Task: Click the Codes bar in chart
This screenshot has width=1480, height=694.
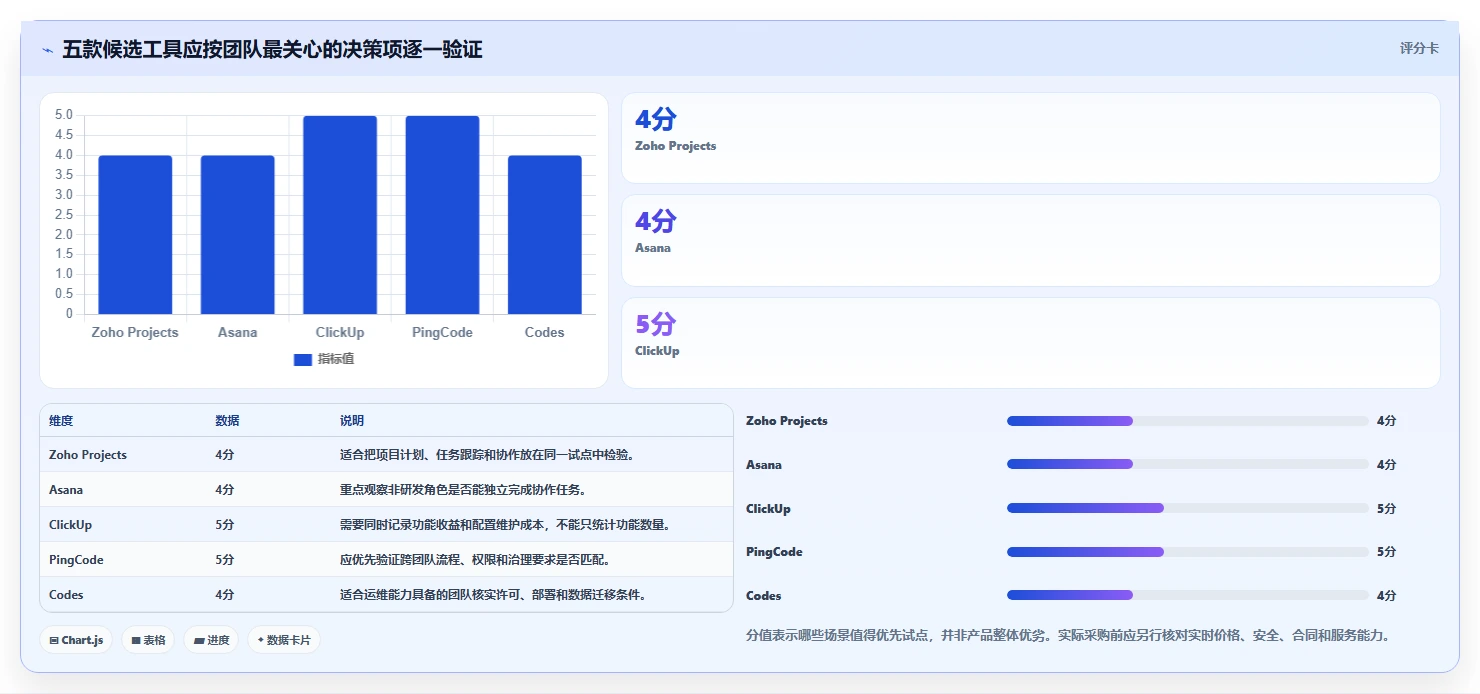Action: (x=544, y=235)
